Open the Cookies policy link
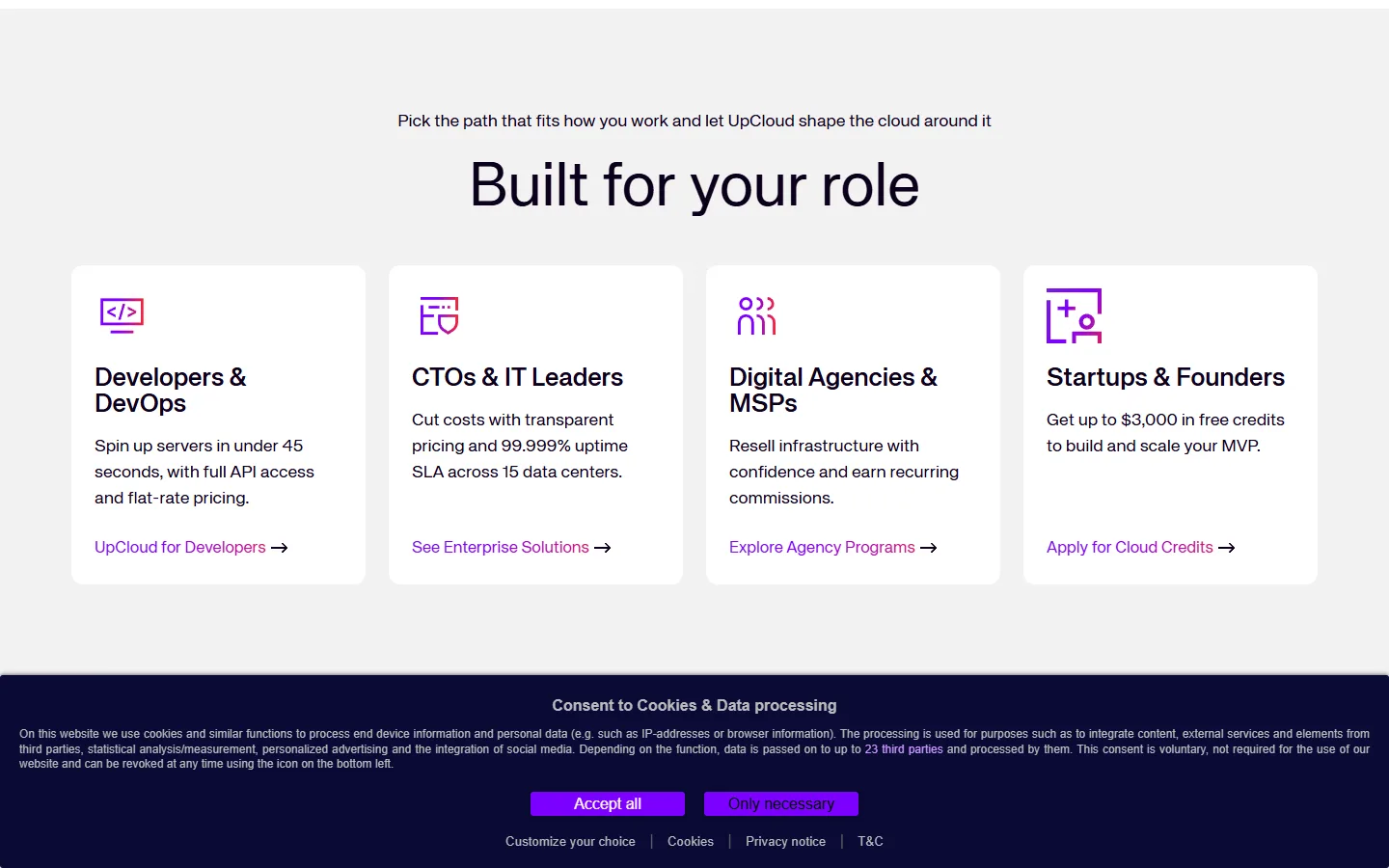Image resolution: width=1389 pixels, height=868 pixels. (x=691, y=841)
